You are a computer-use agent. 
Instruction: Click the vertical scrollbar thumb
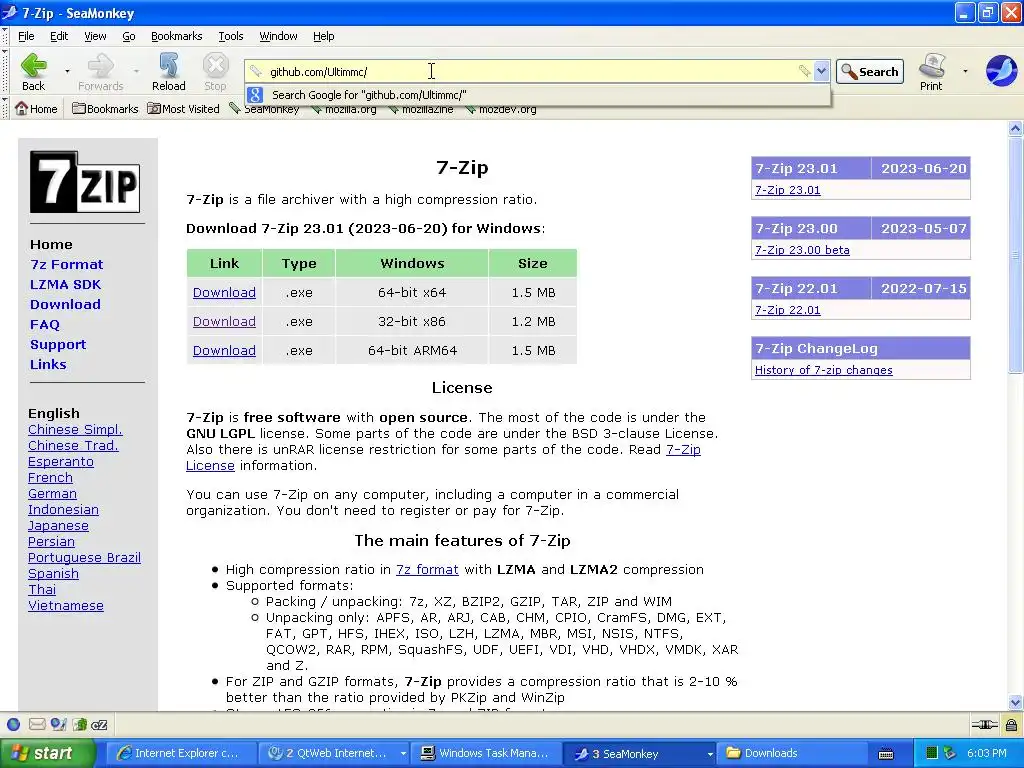click(1016, 255)
